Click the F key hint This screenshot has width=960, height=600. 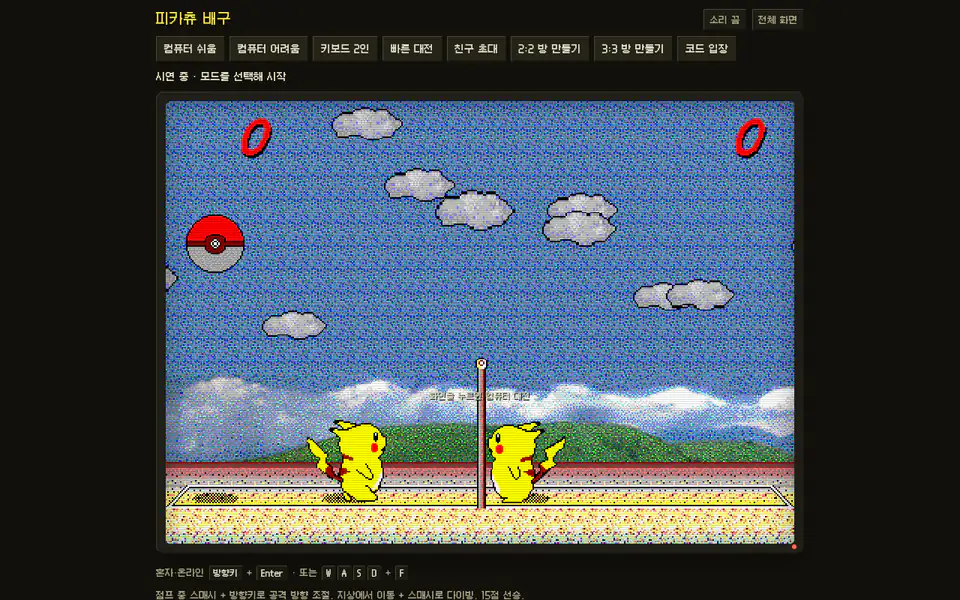click(x=402, y=573)
